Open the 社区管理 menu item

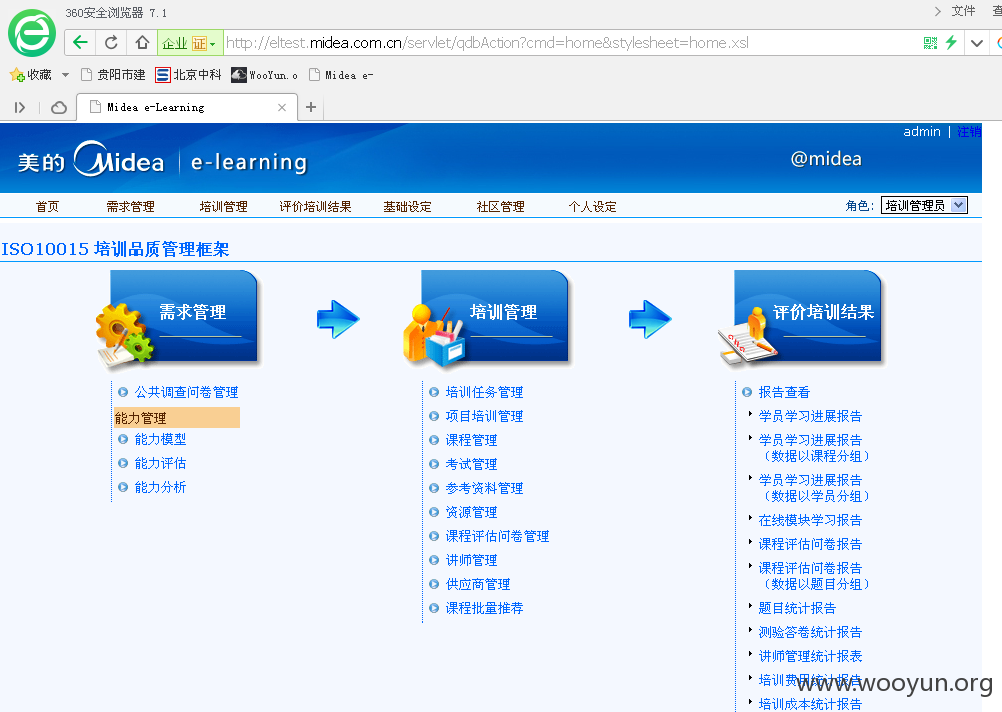(x=500, y=206)
